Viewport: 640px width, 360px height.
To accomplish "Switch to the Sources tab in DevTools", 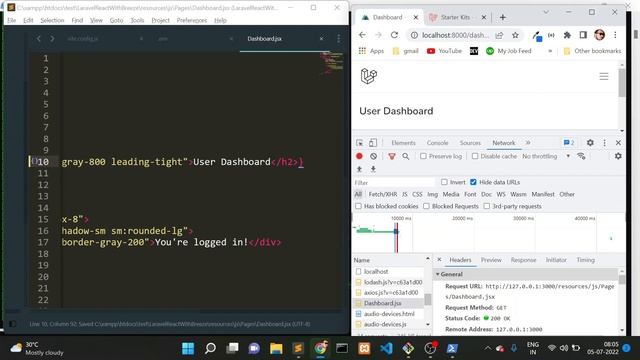I will tap(470, 143).
